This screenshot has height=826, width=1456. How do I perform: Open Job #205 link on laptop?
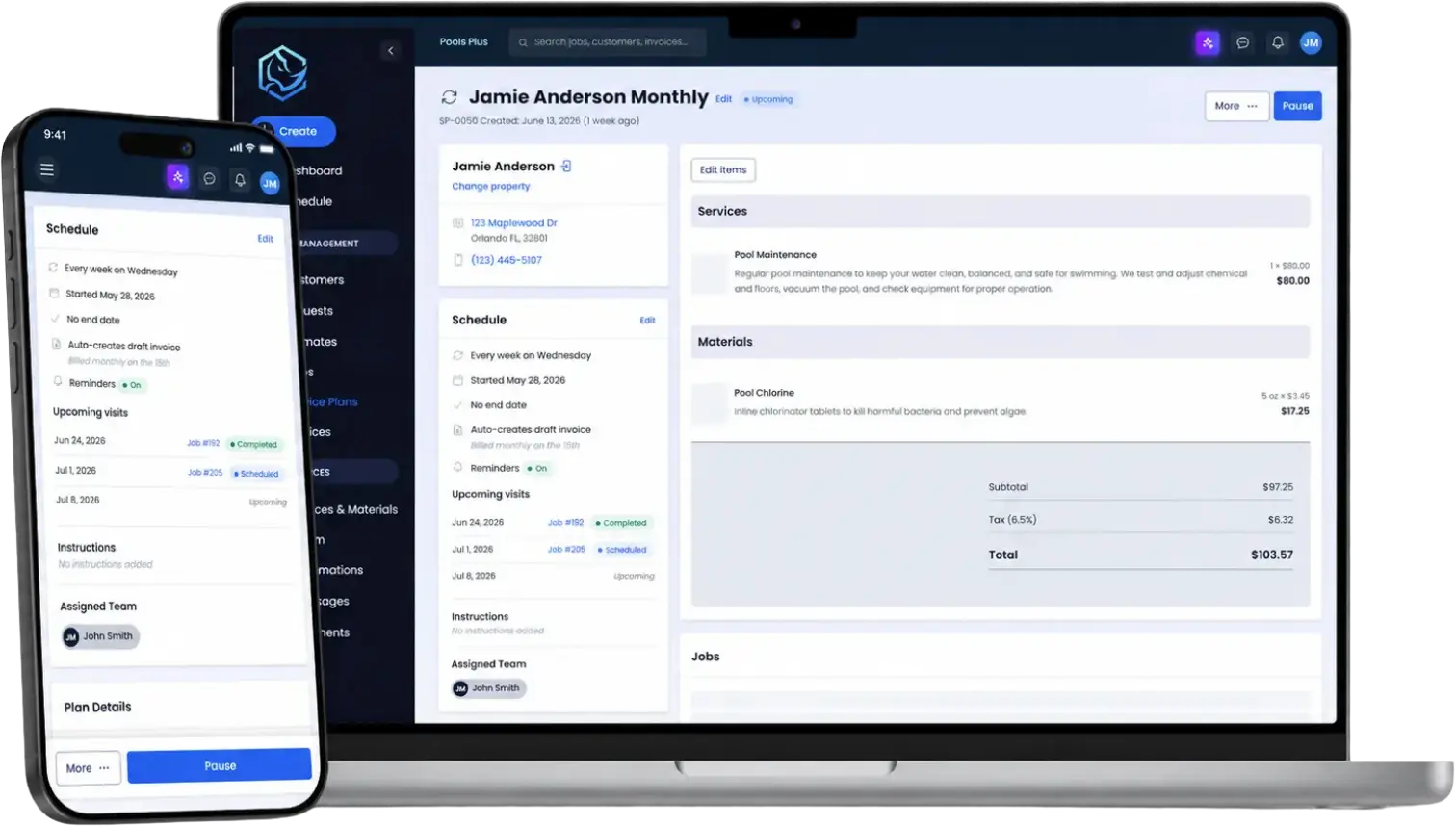pos(566,550)
